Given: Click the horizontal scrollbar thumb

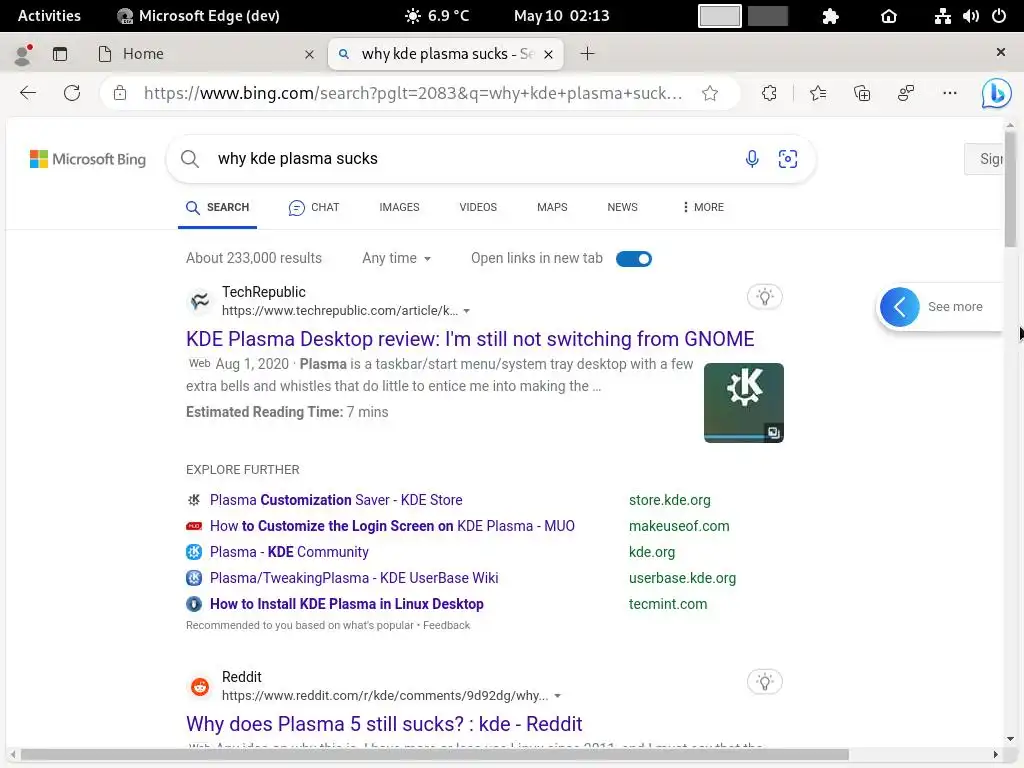Looking at the screenshot, I should tap(435, 755).
